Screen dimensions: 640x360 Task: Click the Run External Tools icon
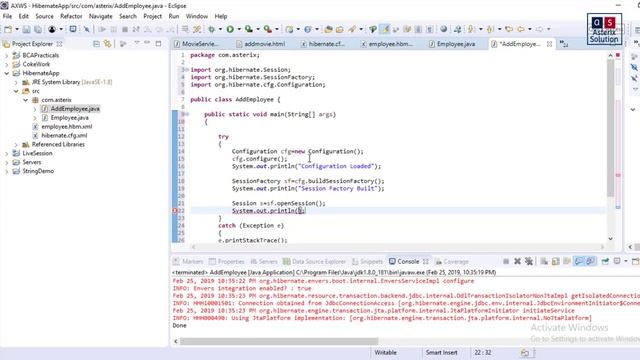[x=267, y=29]
